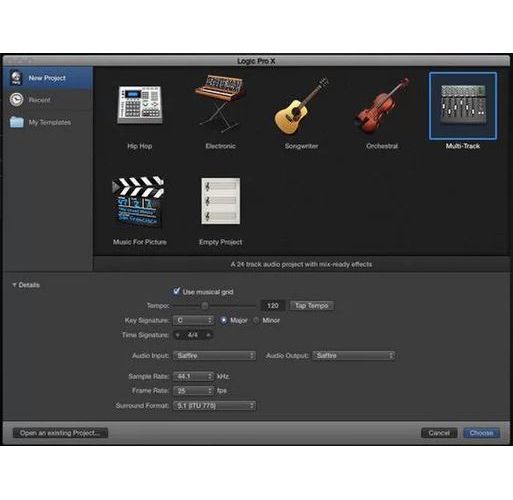Open the Surround Format dropdown
Viewport: 513px width, 500px height.
tap(214, 406)
